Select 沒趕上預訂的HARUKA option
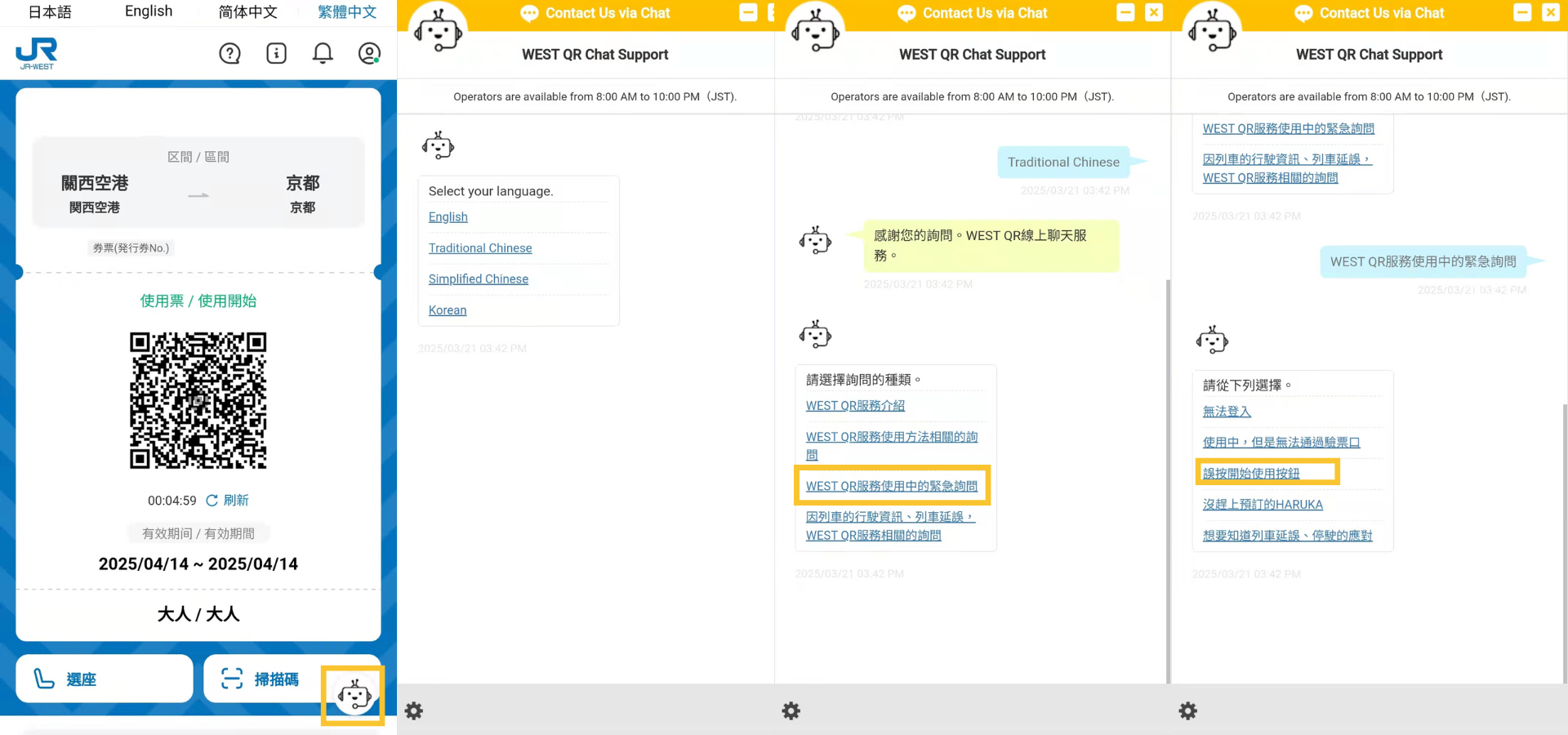 point(1263,504)
